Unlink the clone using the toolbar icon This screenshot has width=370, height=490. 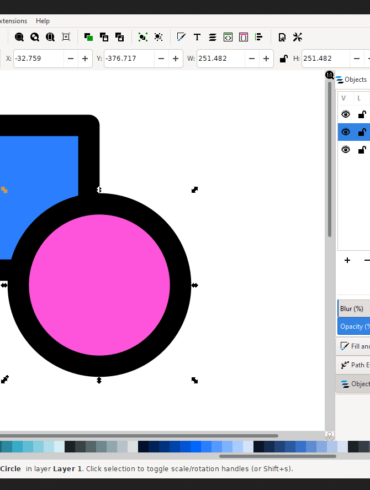[119, 37]
